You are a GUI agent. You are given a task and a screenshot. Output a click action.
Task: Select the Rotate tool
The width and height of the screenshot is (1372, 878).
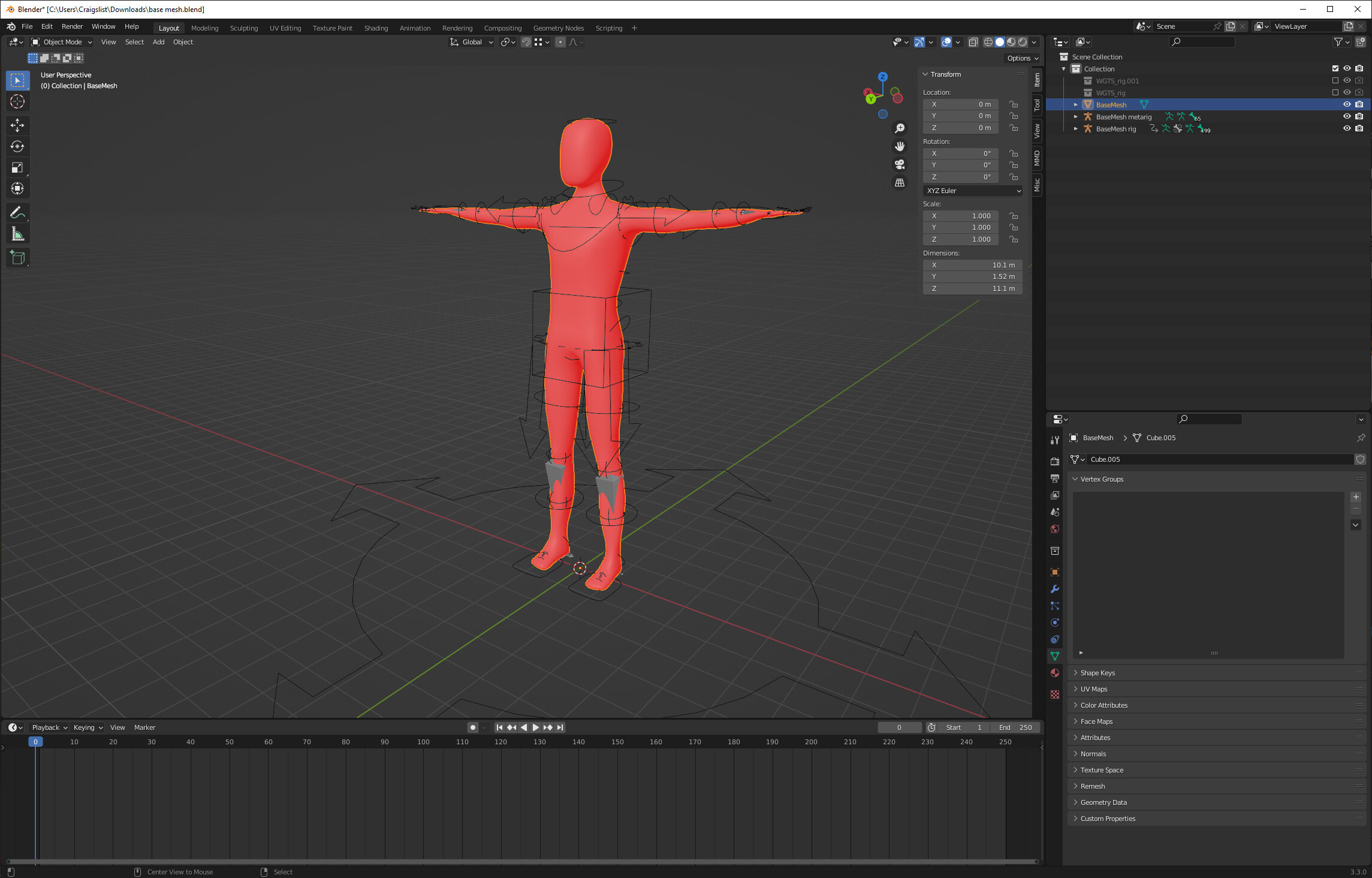tap(17, 146)
